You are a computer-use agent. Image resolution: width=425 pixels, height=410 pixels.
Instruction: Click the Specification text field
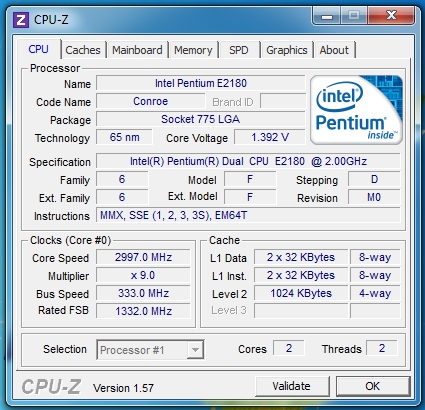pos(248,161)
